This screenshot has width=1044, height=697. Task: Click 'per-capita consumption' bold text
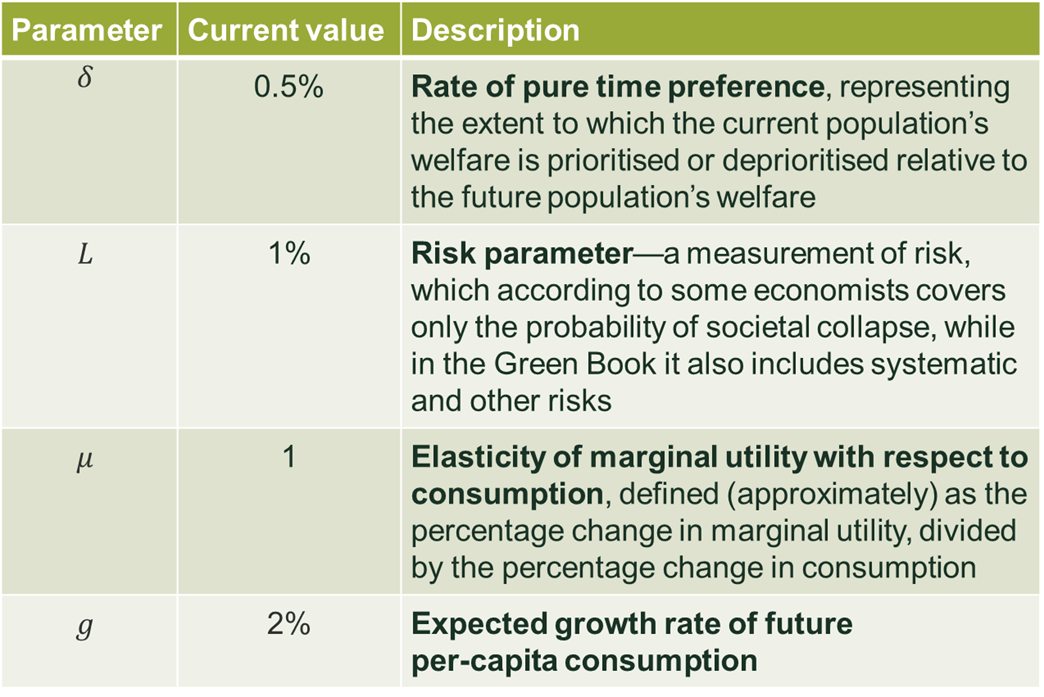pyautogui.click(x=584, y=661)
